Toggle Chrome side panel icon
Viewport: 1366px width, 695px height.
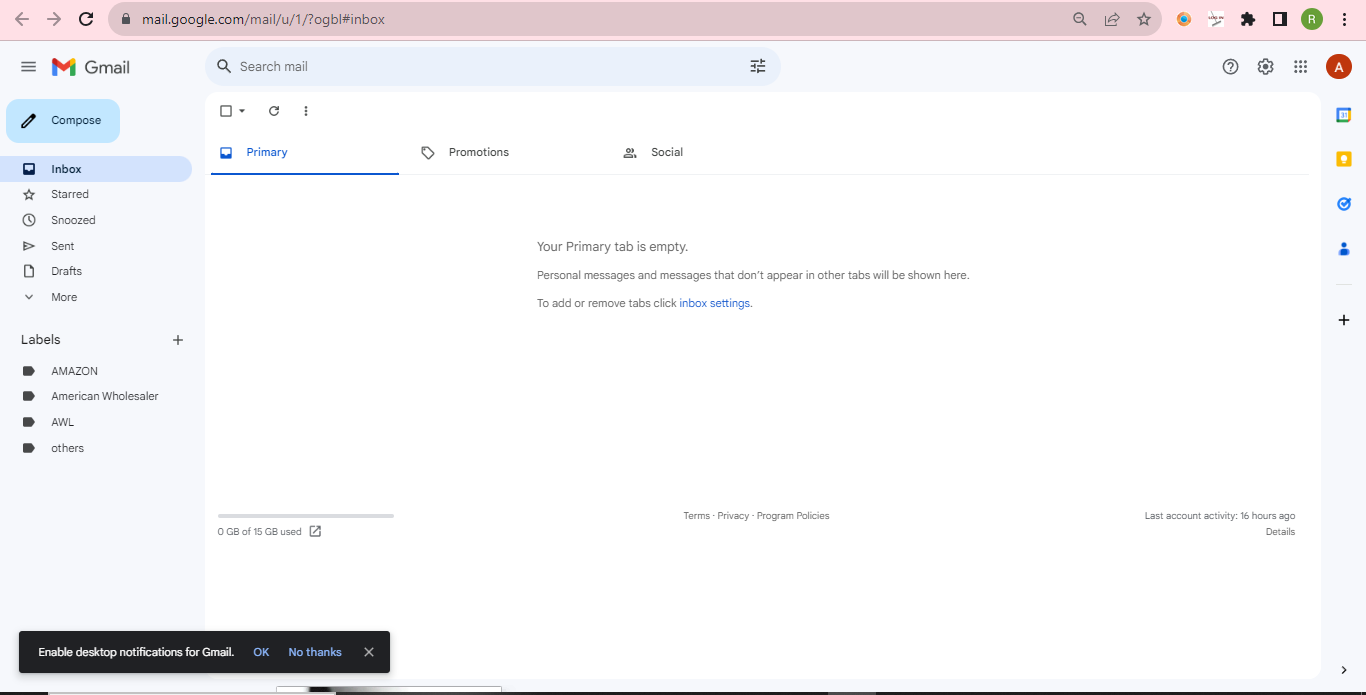[x=1279, y=19]
